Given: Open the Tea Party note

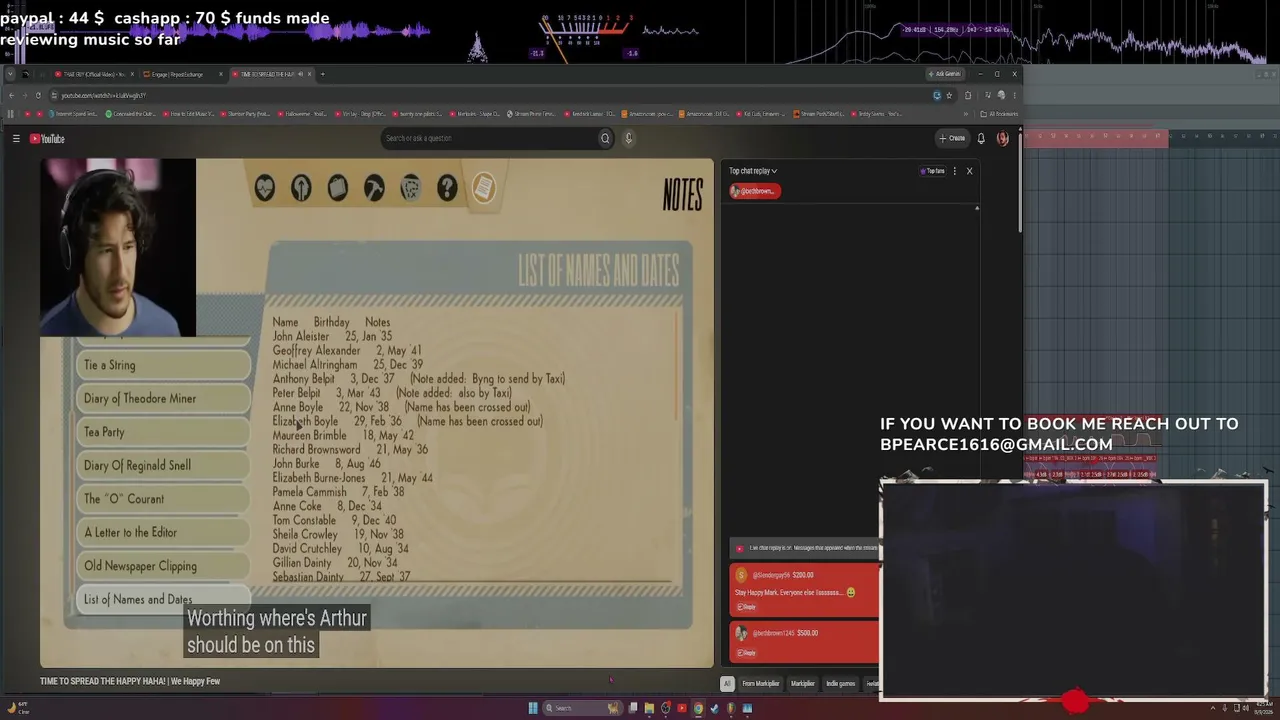Looking at the screenshot, I should point(163,432).
